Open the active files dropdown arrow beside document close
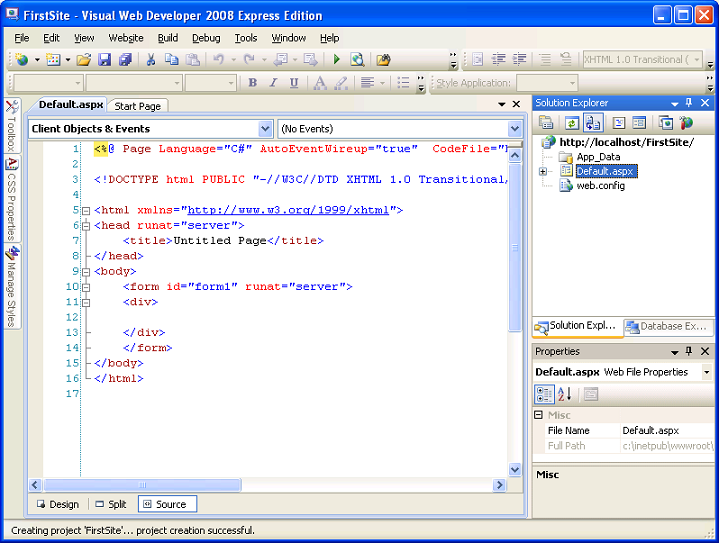 [x=502, y=105]
